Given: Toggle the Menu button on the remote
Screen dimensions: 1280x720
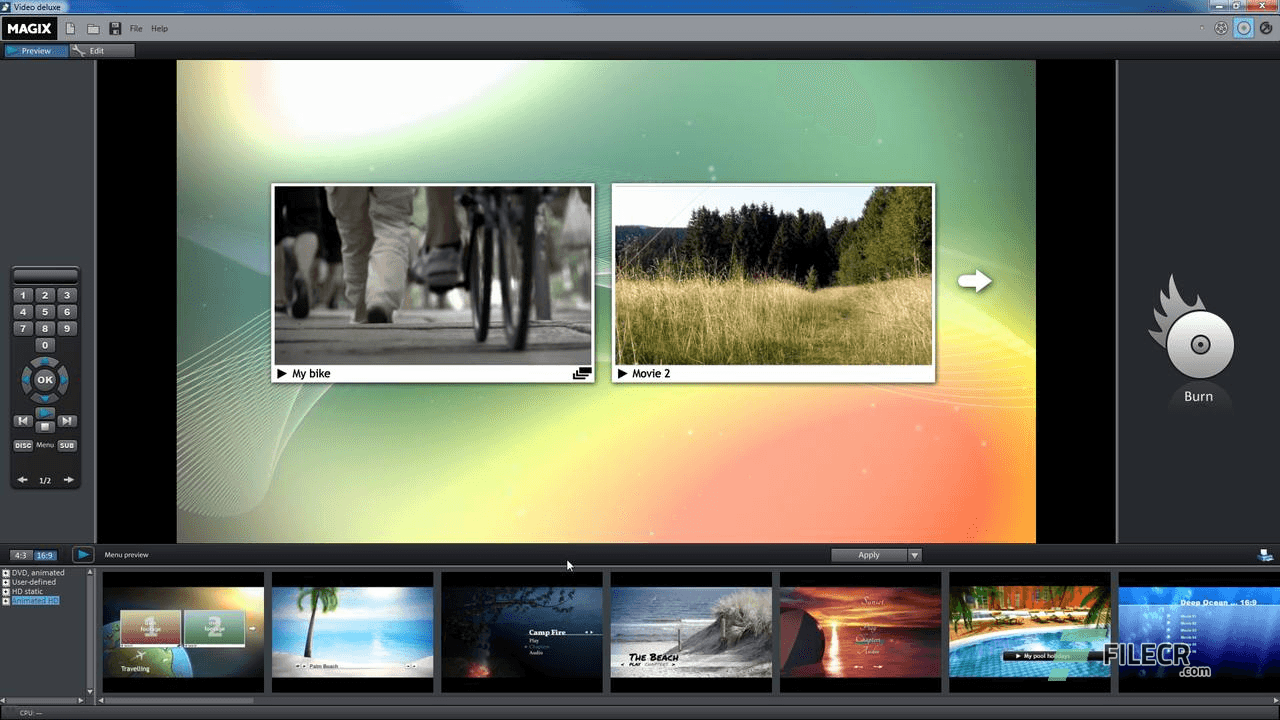Looking at the screenshot, I should pyautogui.click(x=45, y=445).
